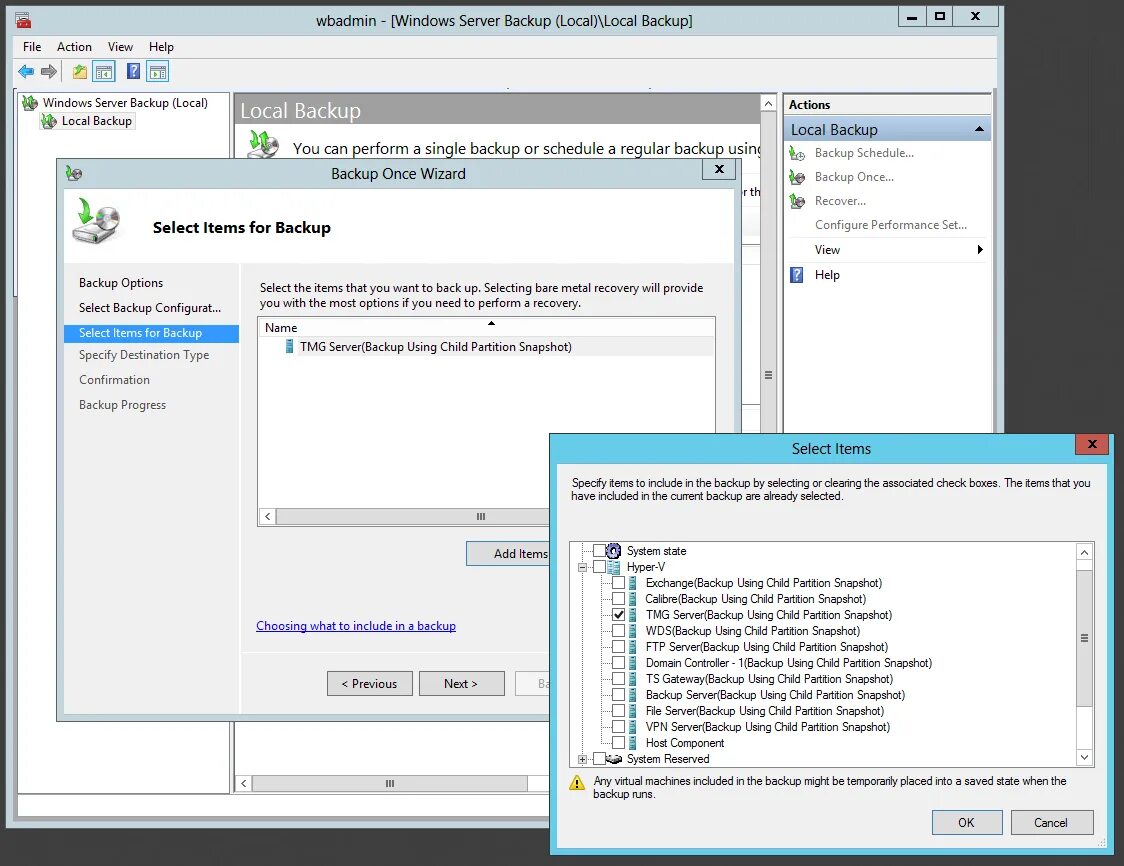Click the Select Items vertical scrollbar thumb
The image size is (1124, 866).
point(1084,638)
